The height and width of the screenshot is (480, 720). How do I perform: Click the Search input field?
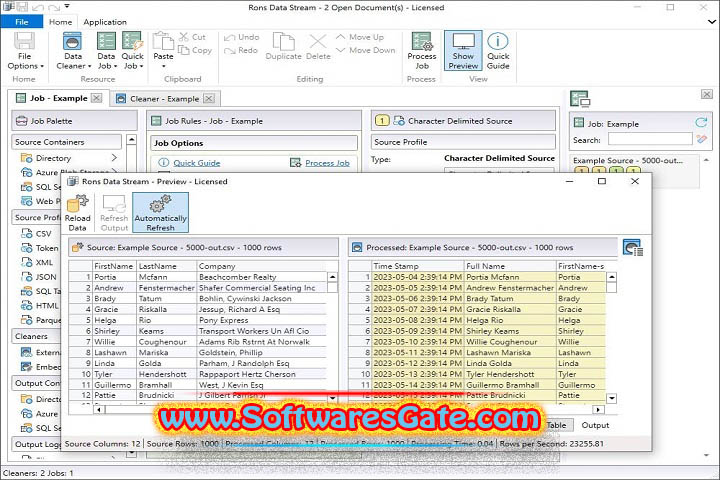coord(650,139)
